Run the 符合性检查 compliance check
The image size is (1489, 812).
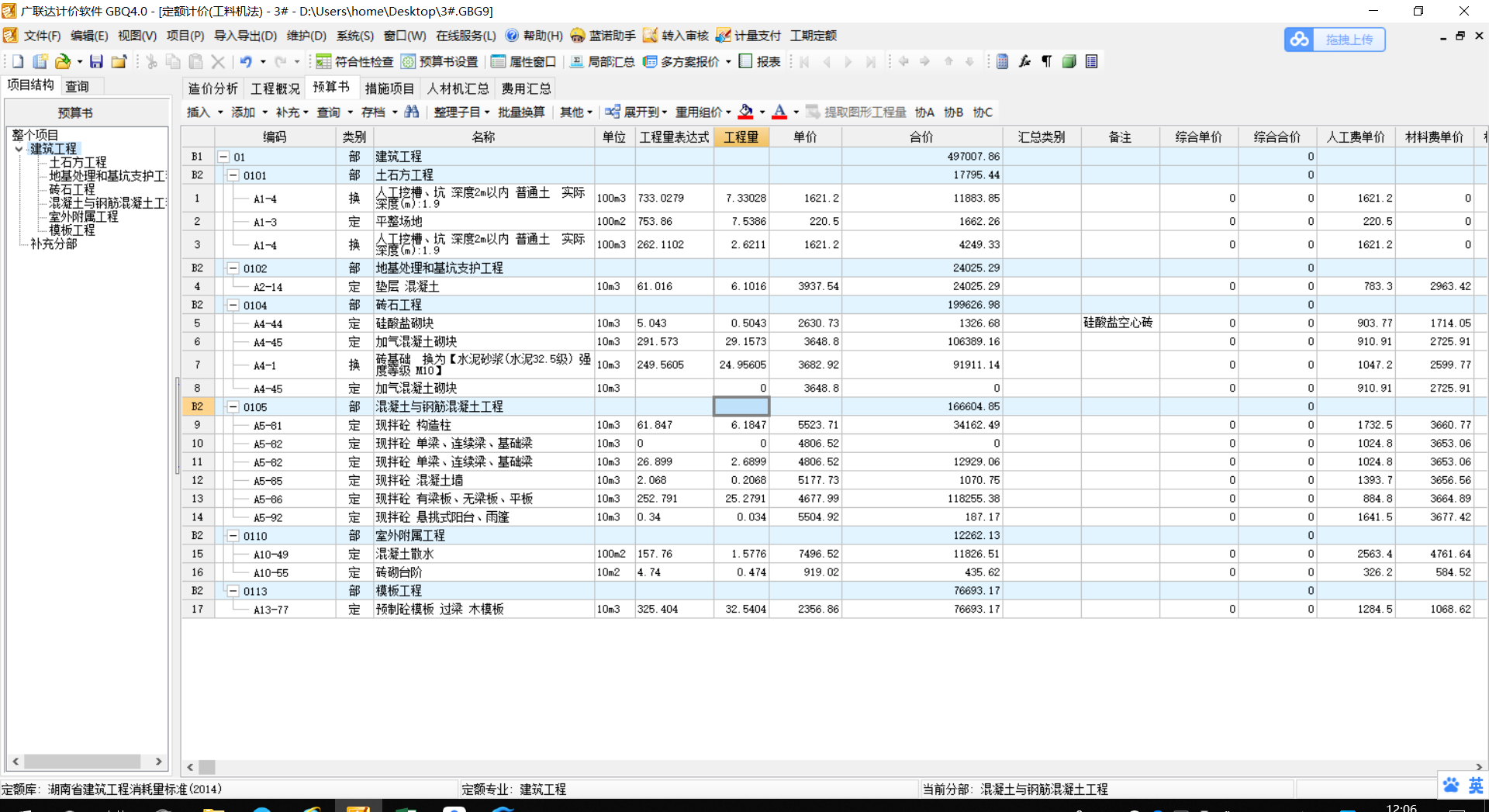[x=354, y=61]
